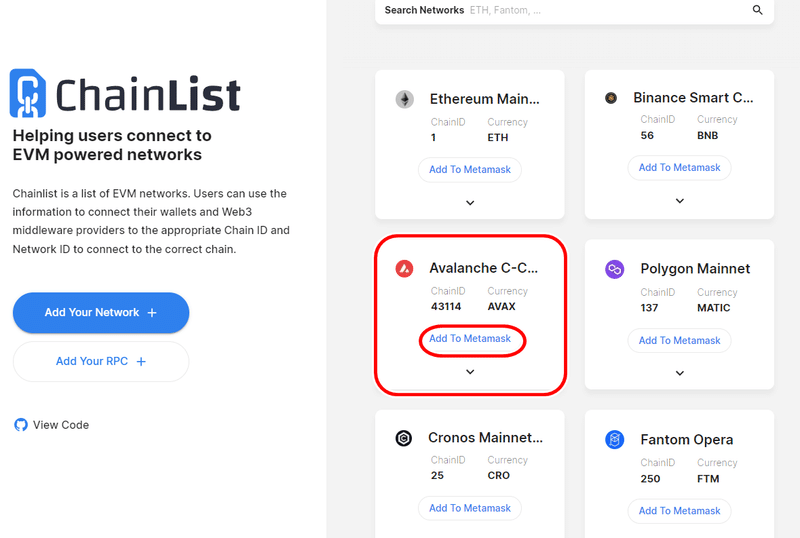This screenshot has width=800, height=538.
Task: Click the Add Your RPC button
Action: click(x=101, y=361)
